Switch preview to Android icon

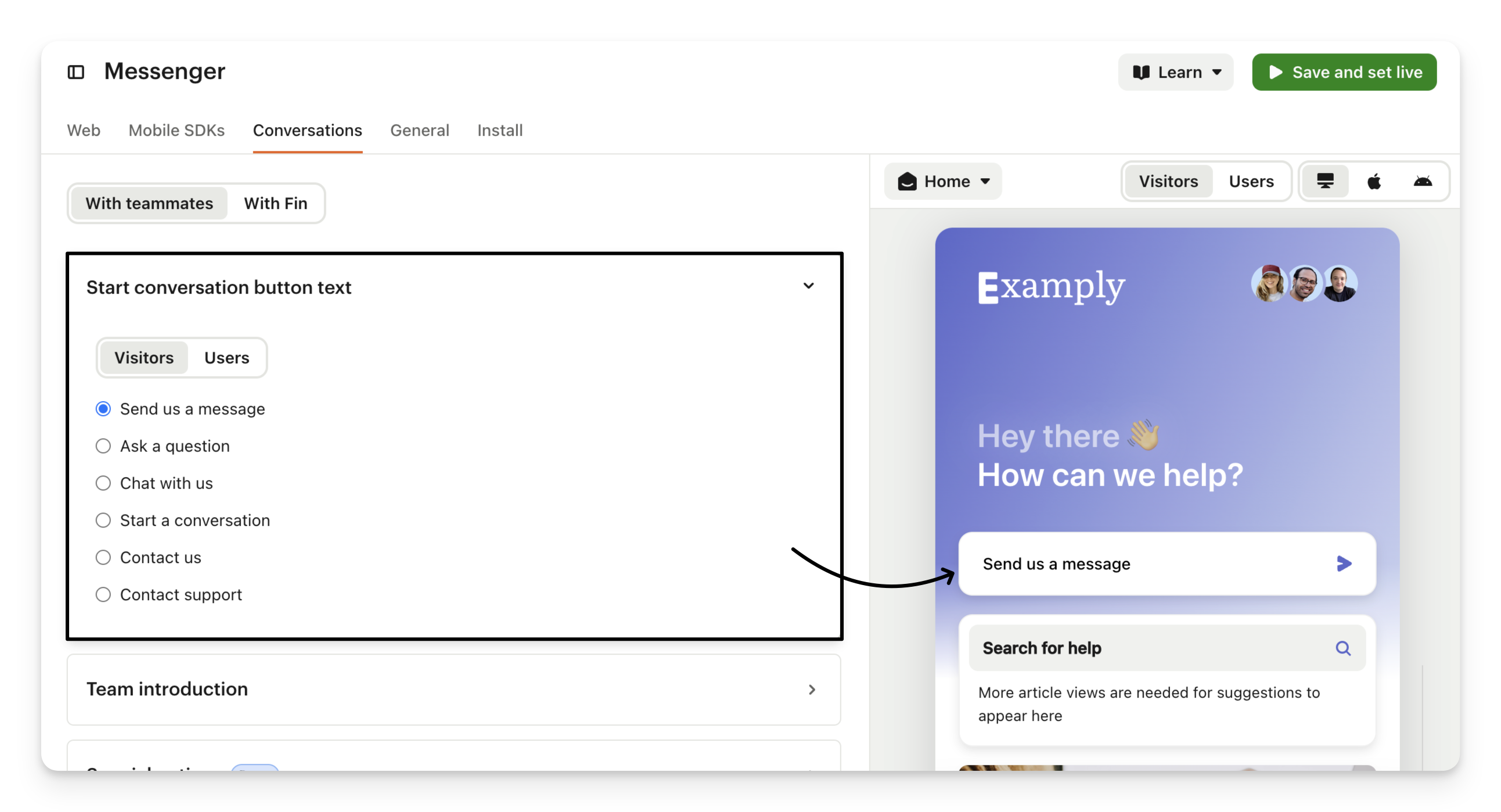[1423, 181]
